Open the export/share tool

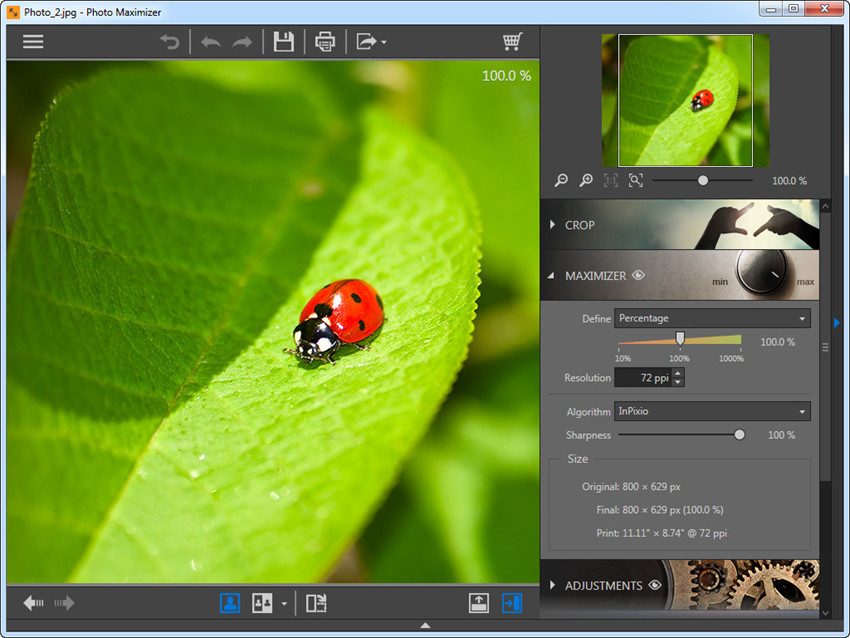coord(366,41)
